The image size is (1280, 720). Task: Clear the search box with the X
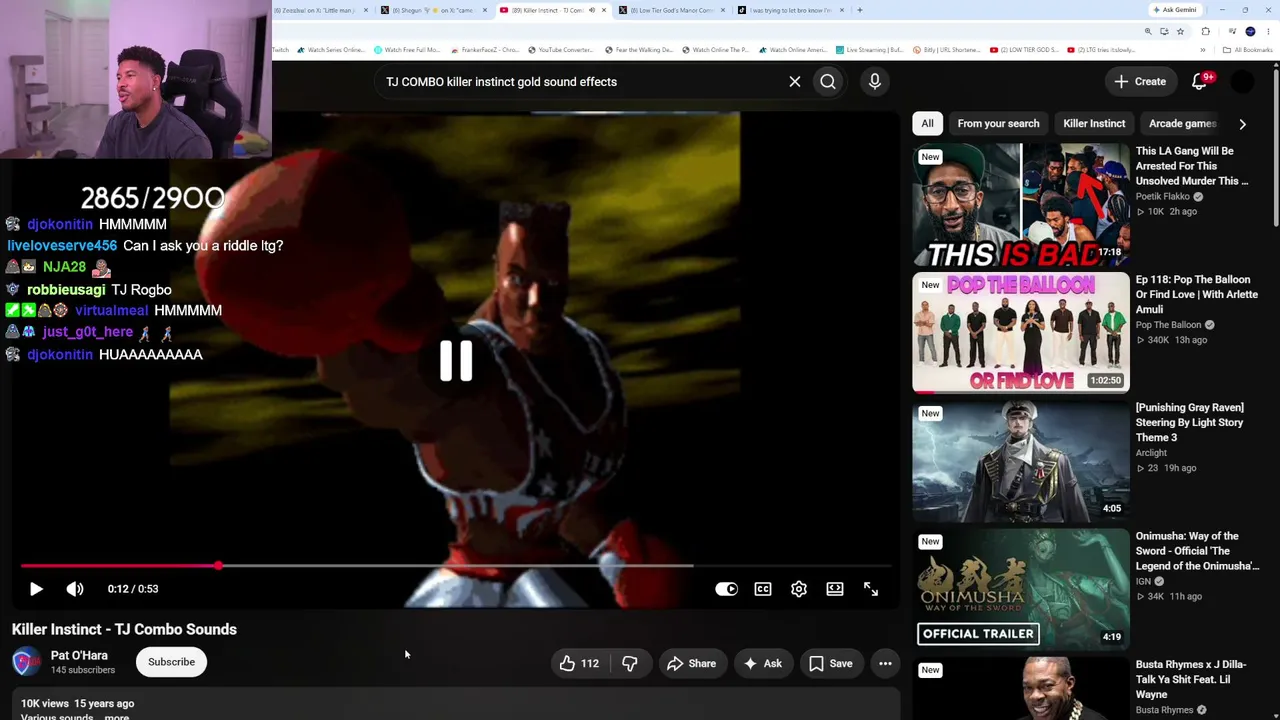tap(795, 82)
